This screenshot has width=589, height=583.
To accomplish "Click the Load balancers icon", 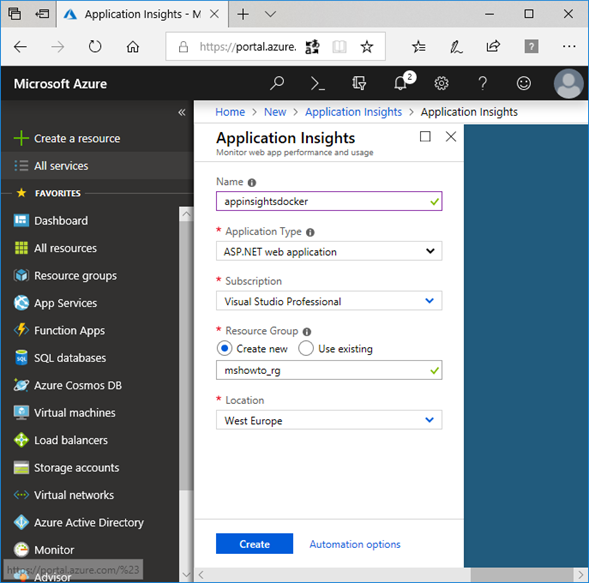I will click(21, 440).
